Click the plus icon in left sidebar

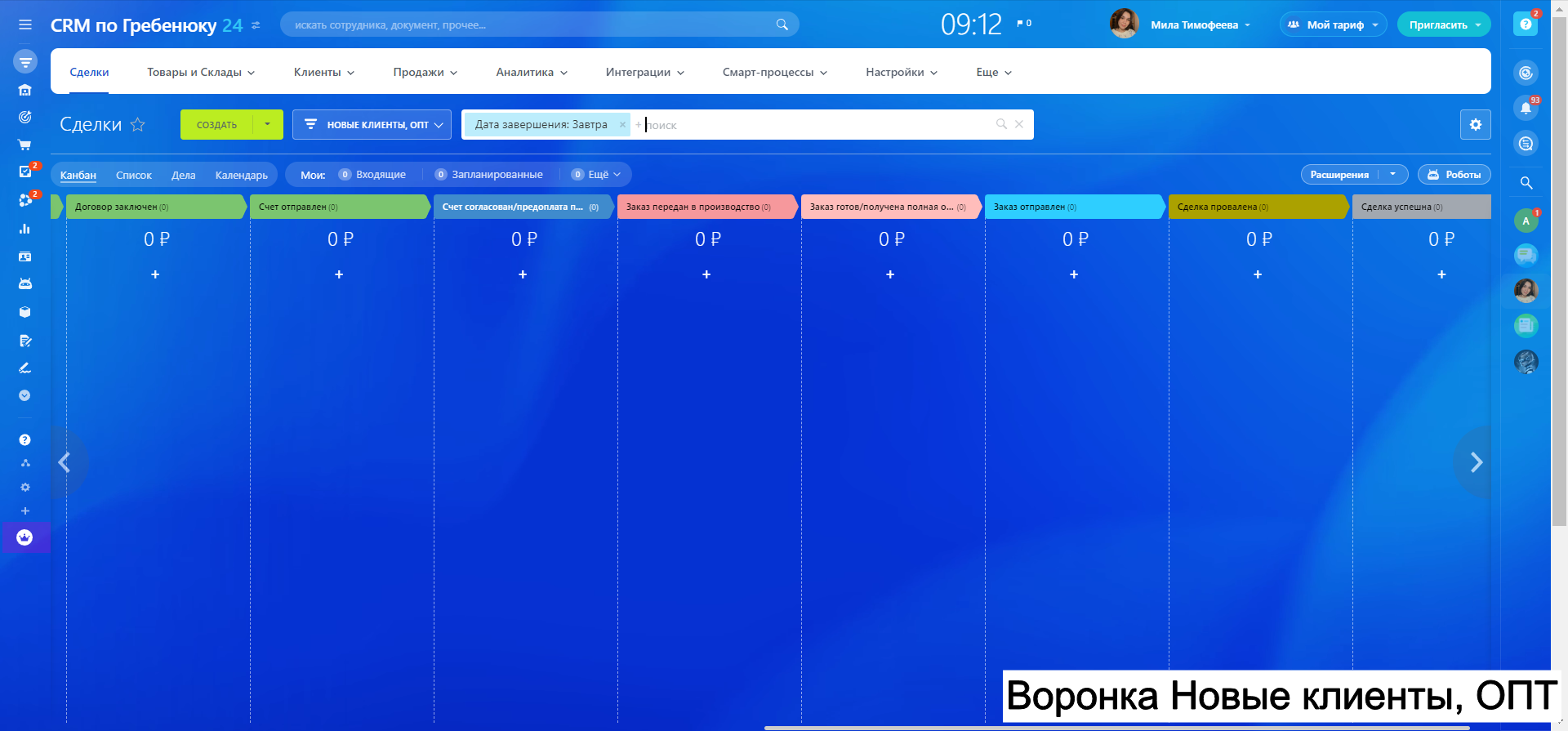pos(25,511)
